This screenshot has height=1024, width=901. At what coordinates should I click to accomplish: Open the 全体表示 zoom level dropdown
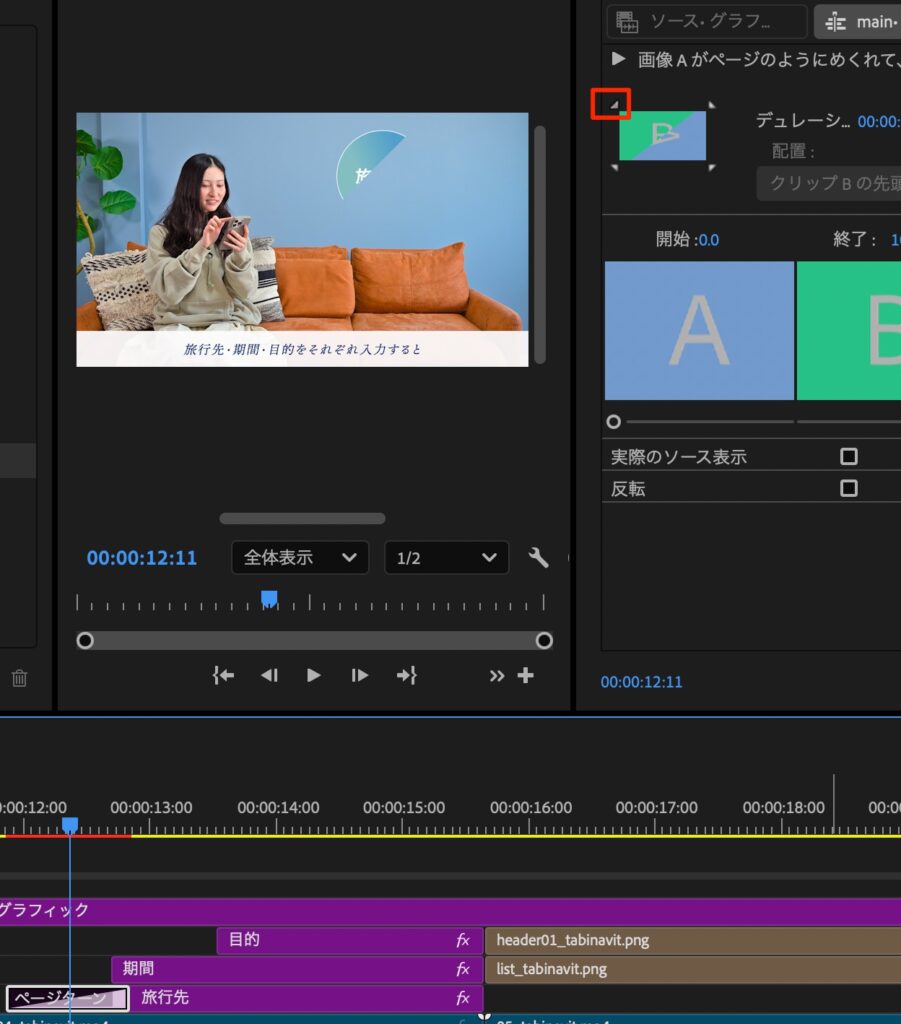[x=300, y=558]
